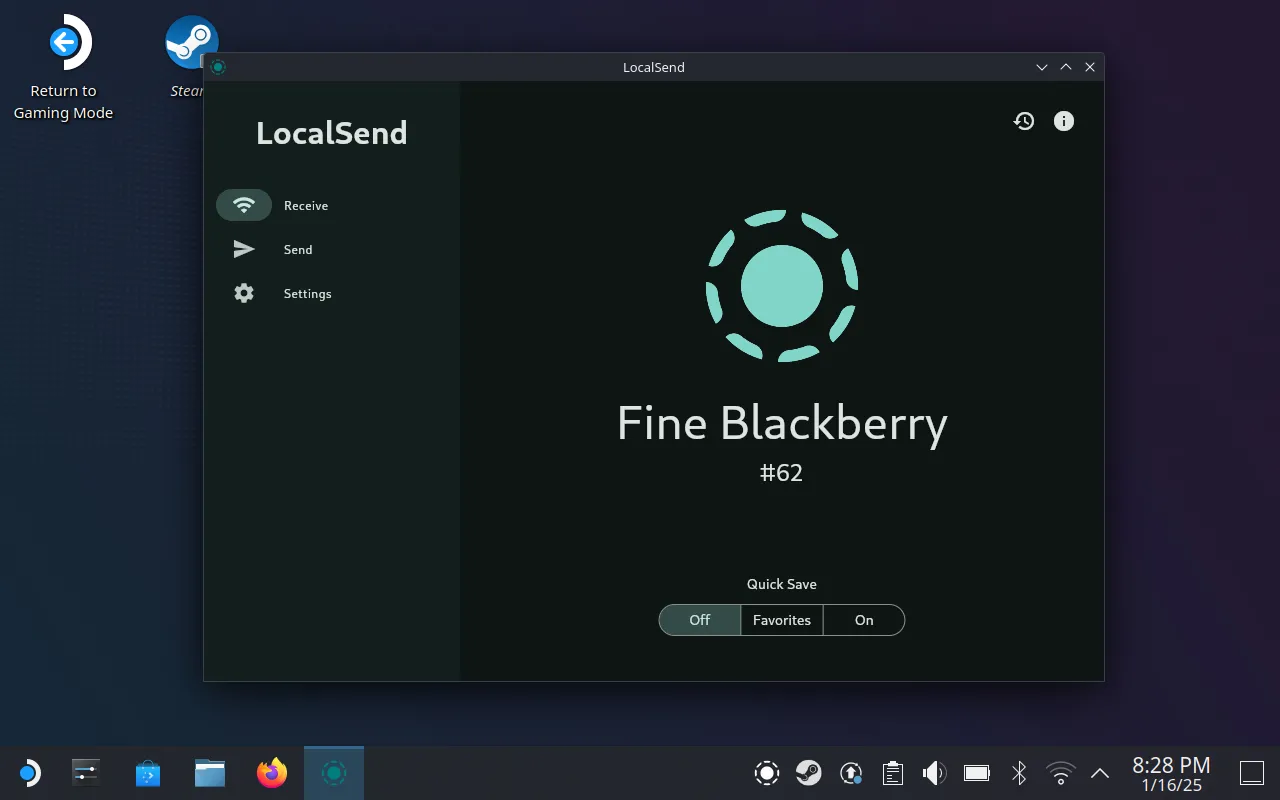Set Quick Save to On
The height and width of the screenshot is (800, 1280).
point(864,620)
